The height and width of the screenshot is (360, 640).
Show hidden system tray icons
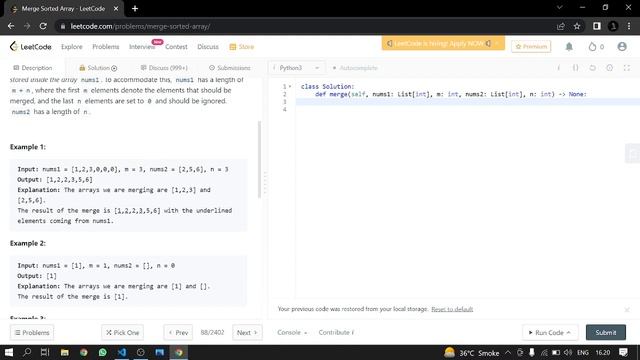click(x=508, y=352)
